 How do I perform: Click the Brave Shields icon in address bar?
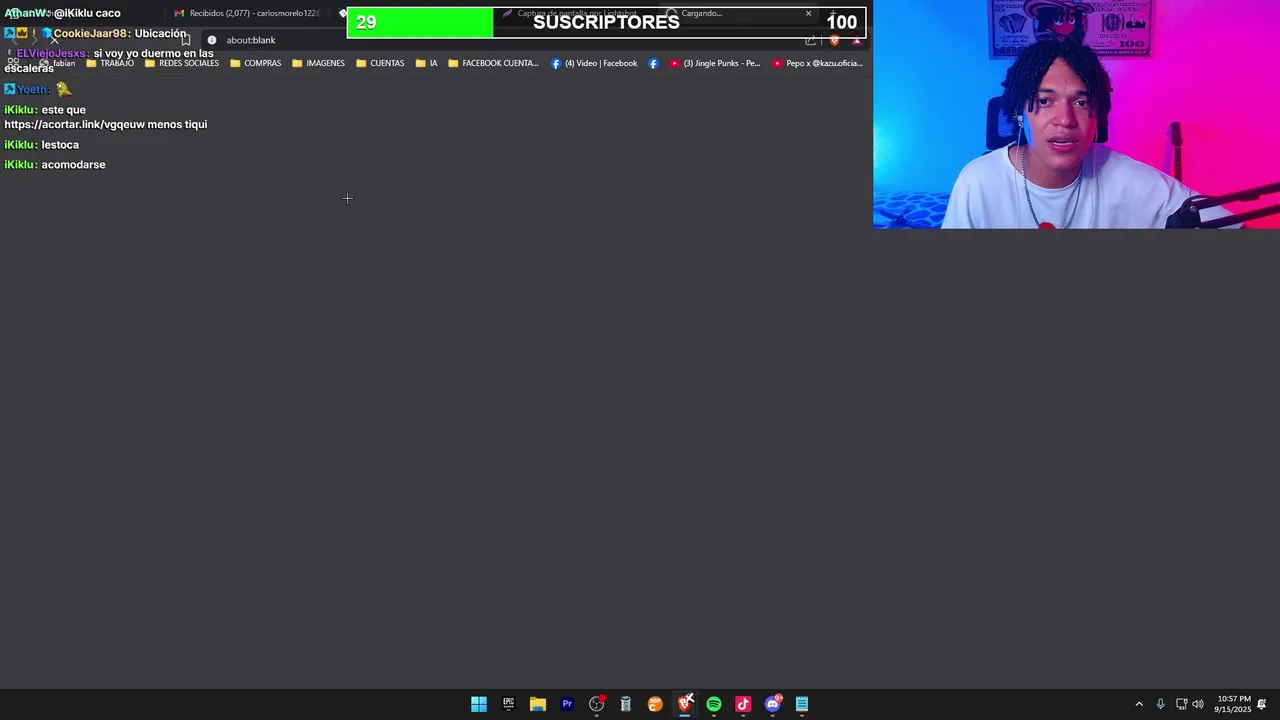tap(835, 40)
